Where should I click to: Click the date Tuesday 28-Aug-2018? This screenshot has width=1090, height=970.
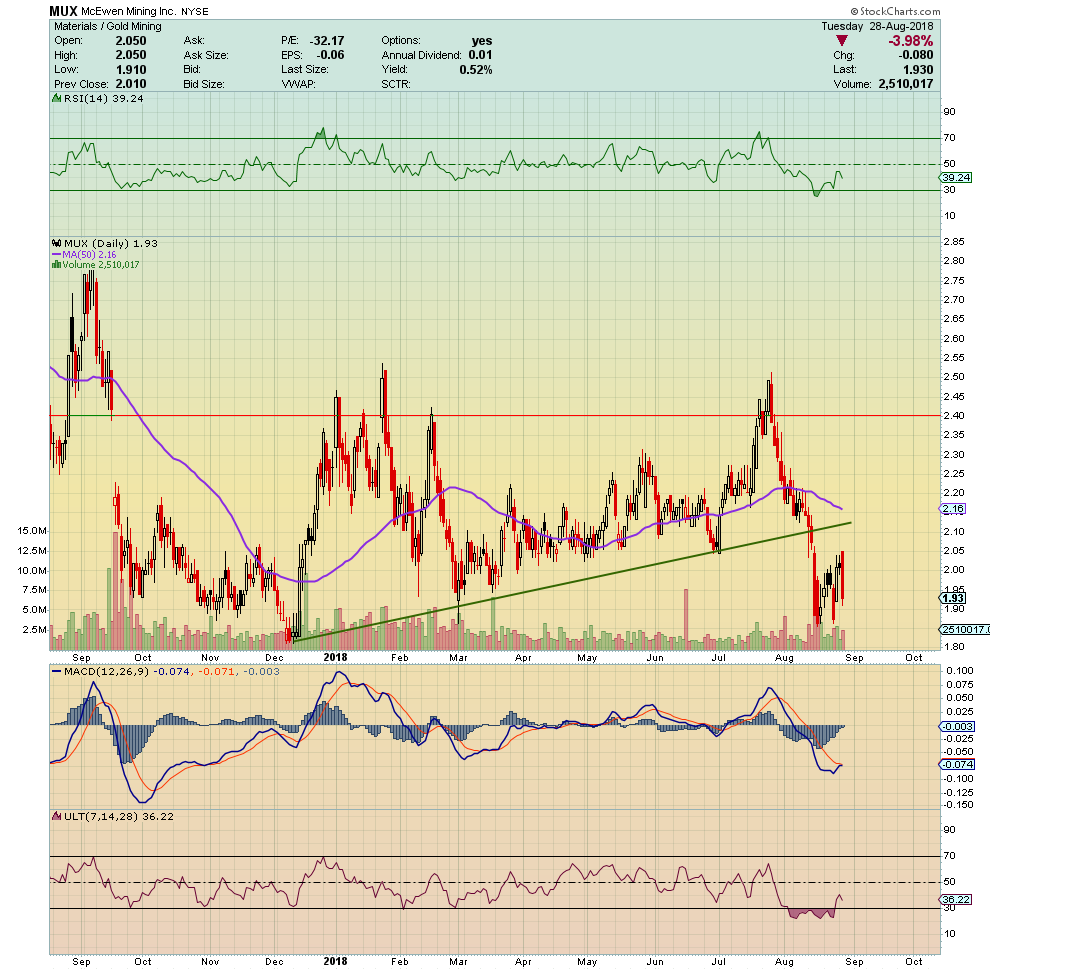pyautogui.click(x=877, y=26)
